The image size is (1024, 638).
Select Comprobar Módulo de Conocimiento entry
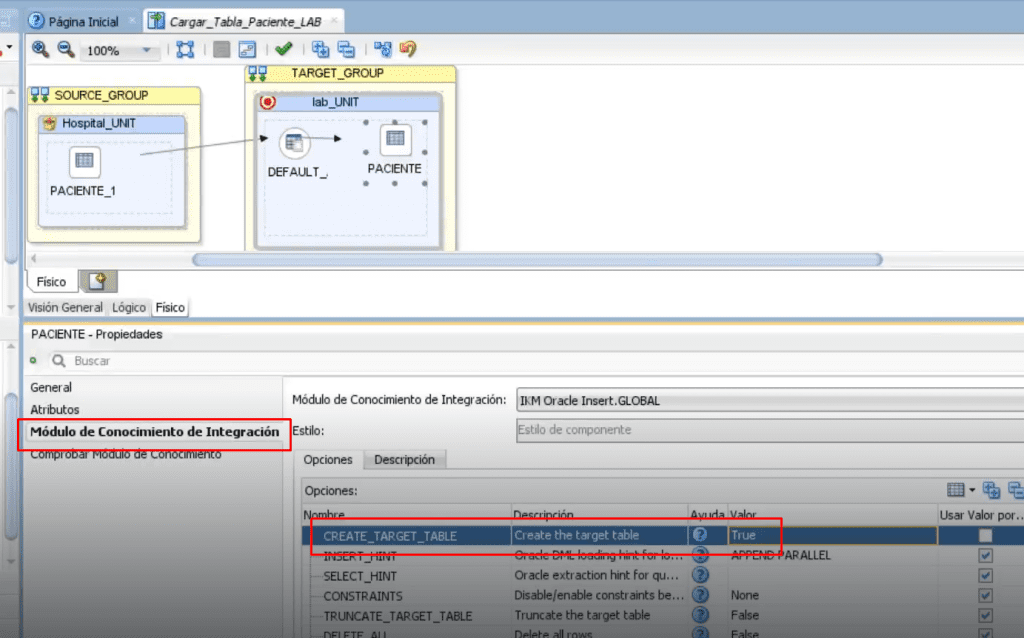click(x=125, y=455)
